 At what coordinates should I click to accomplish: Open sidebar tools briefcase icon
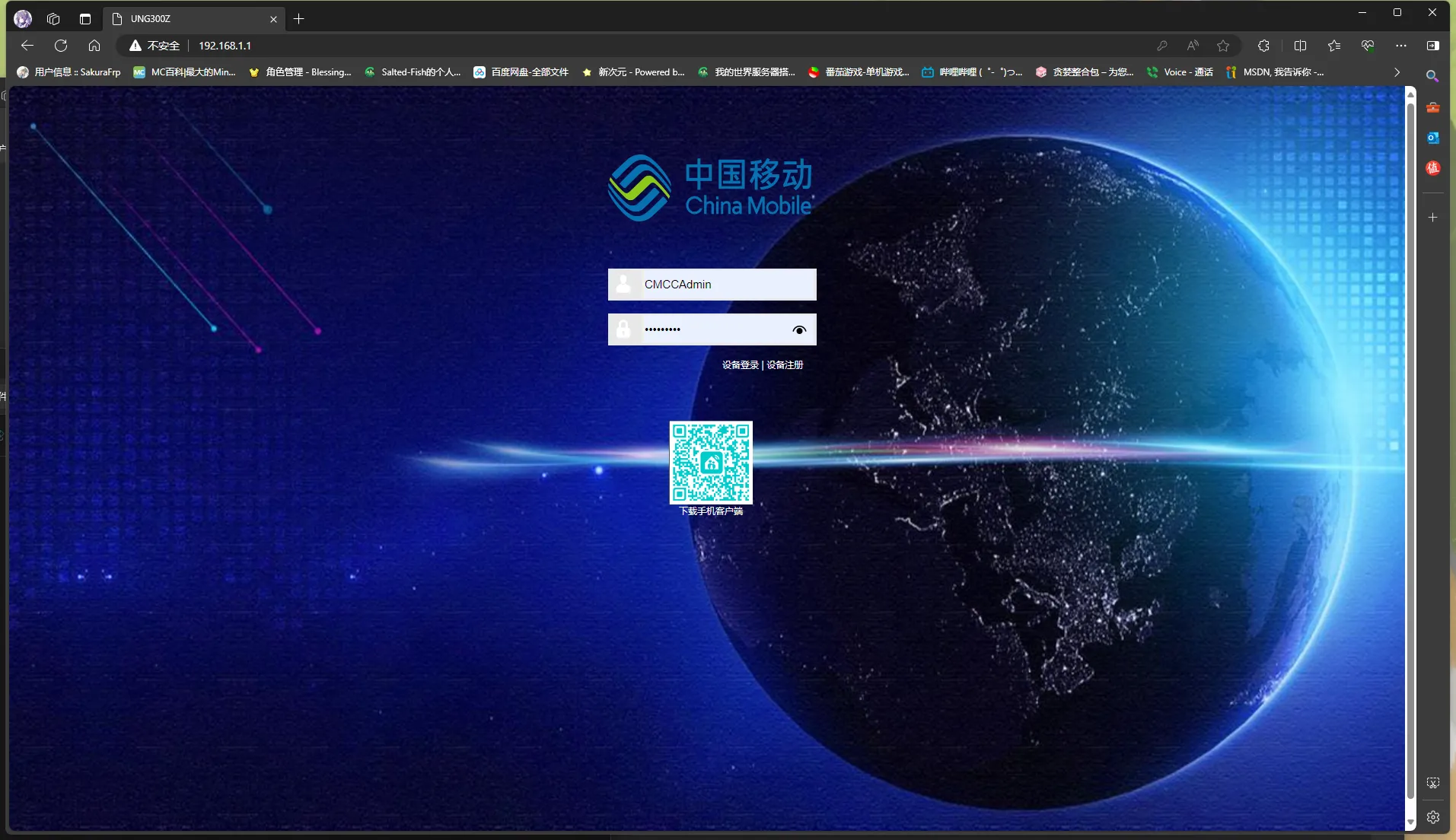[x=1432, y=107]
